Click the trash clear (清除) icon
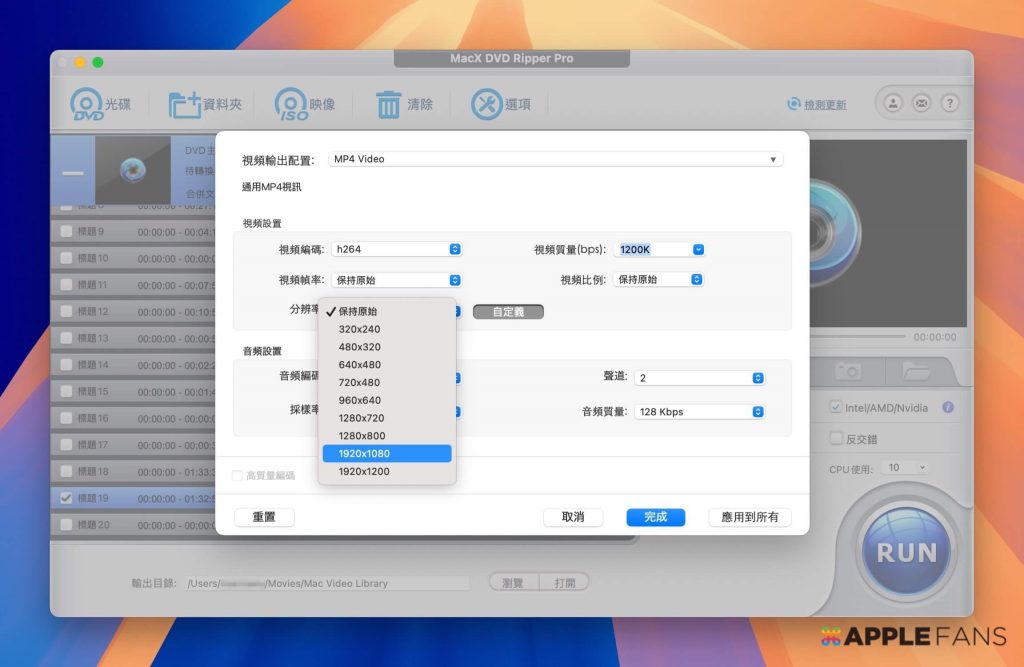The height and width of the screenshot is (667, 1024). (x=388, y=104)
